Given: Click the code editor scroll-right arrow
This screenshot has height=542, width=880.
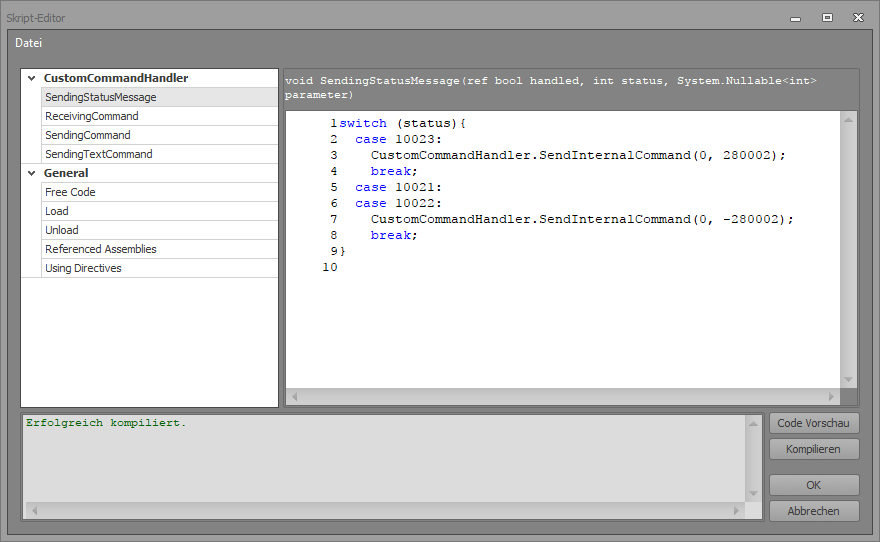Looking at the screenshot, I should [831, 397].
